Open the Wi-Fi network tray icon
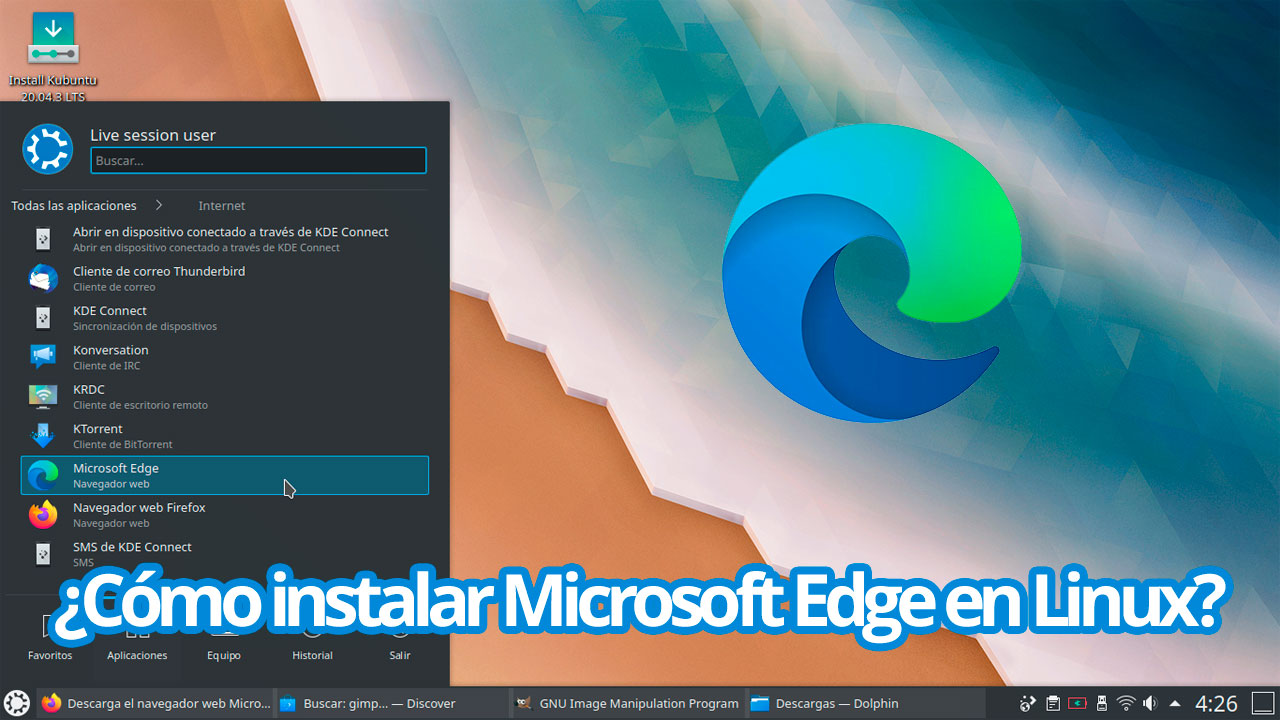This screenshot has height=720, width=1280. click(1127, 703)
